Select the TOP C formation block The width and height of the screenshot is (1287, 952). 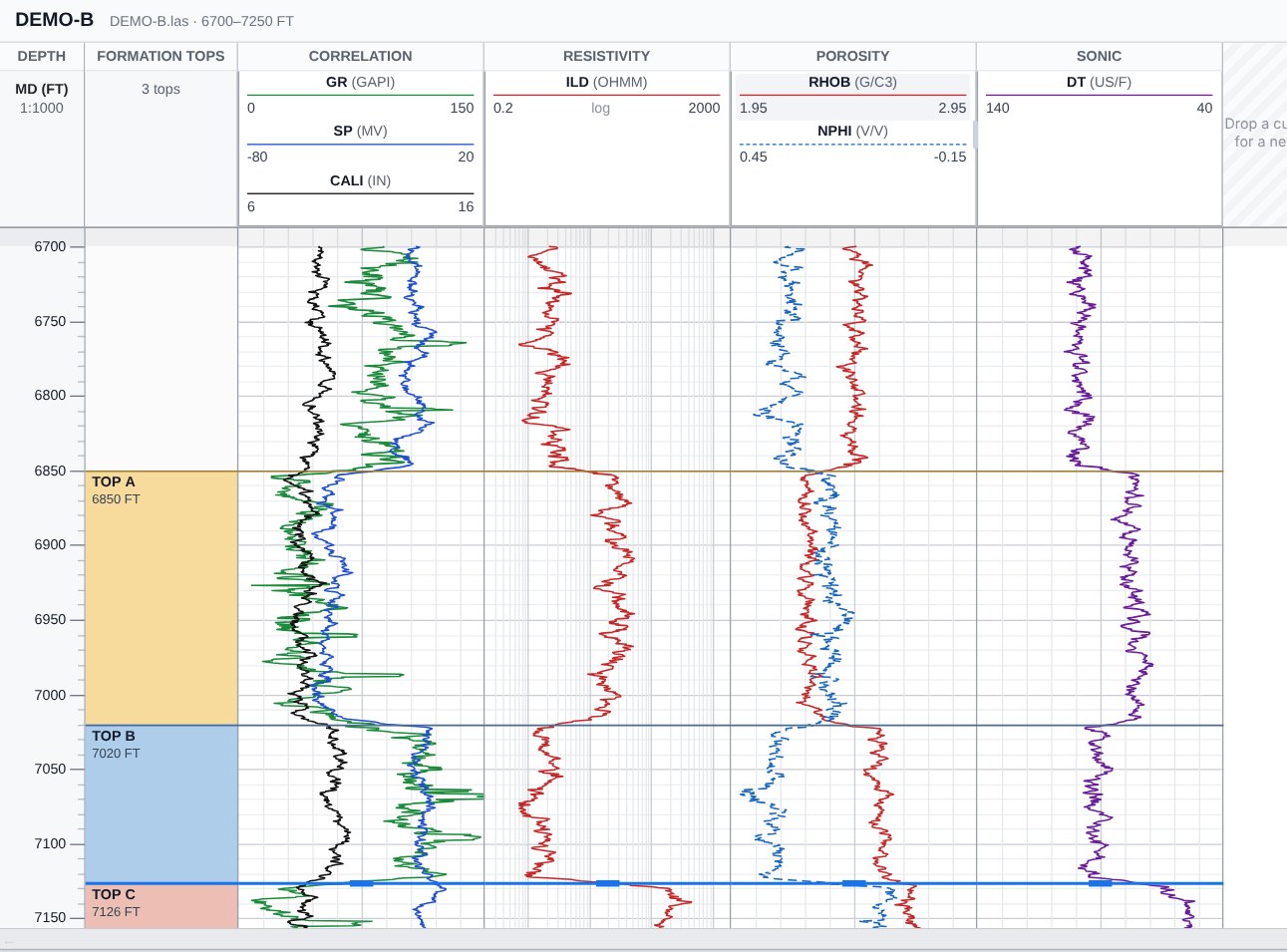pyautogui.click(x=161, y=906)
